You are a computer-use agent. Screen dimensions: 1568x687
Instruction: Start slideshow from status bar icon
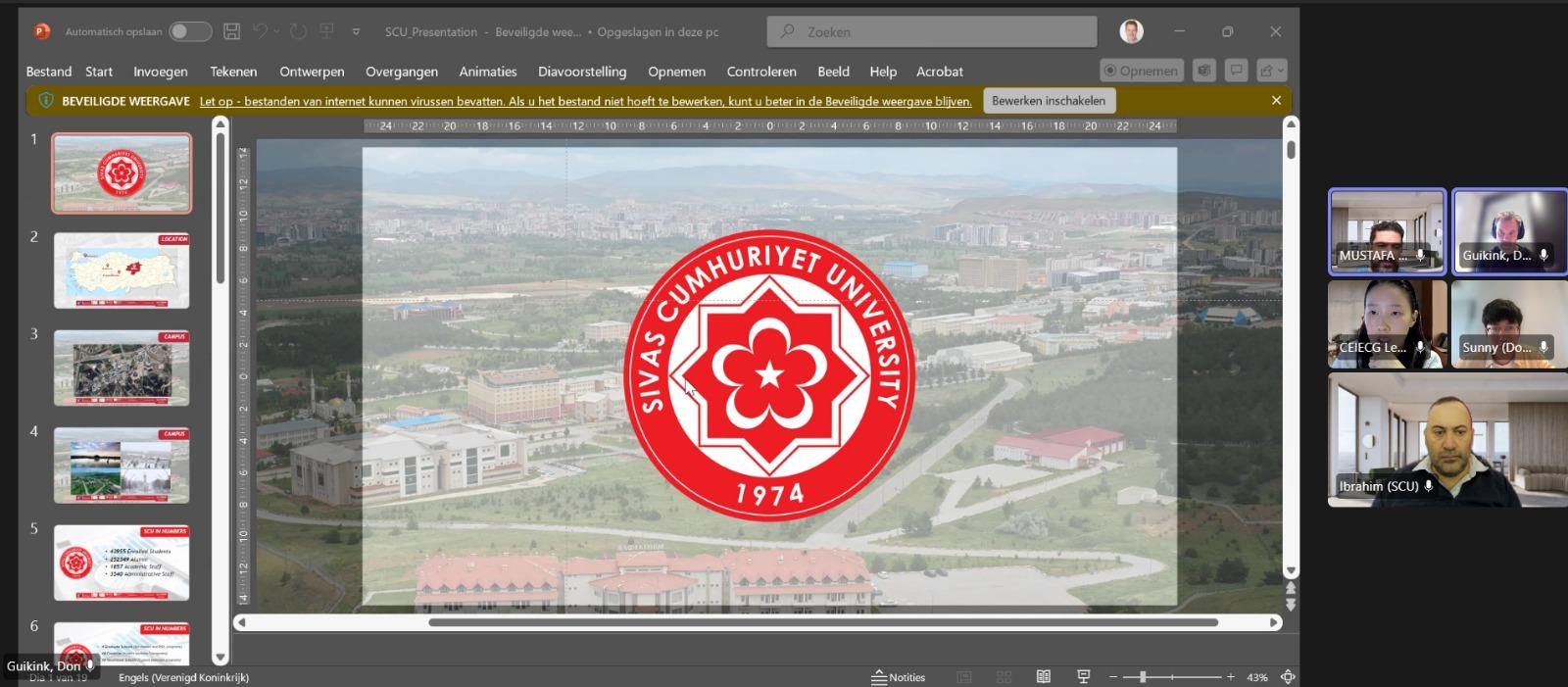[1083, 677]
